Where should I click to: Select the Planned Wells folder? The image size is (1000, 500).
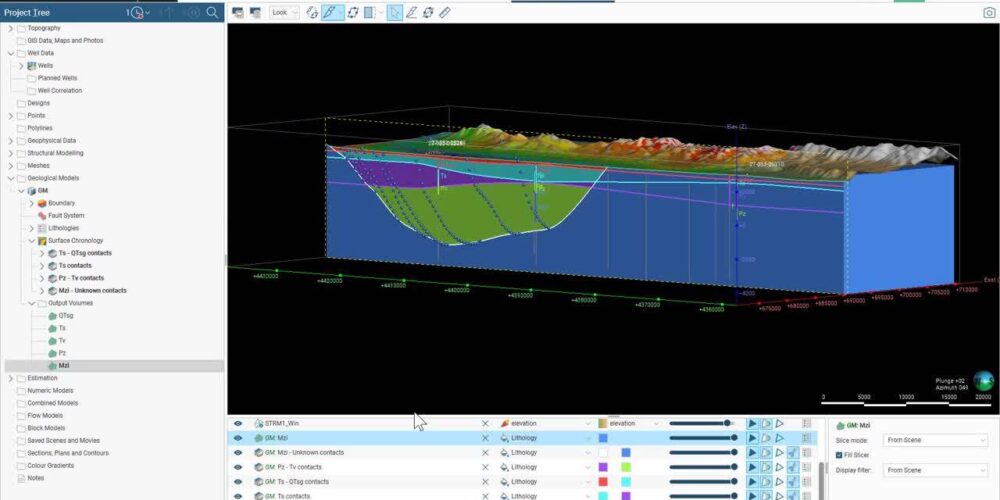tap(57, 78)
